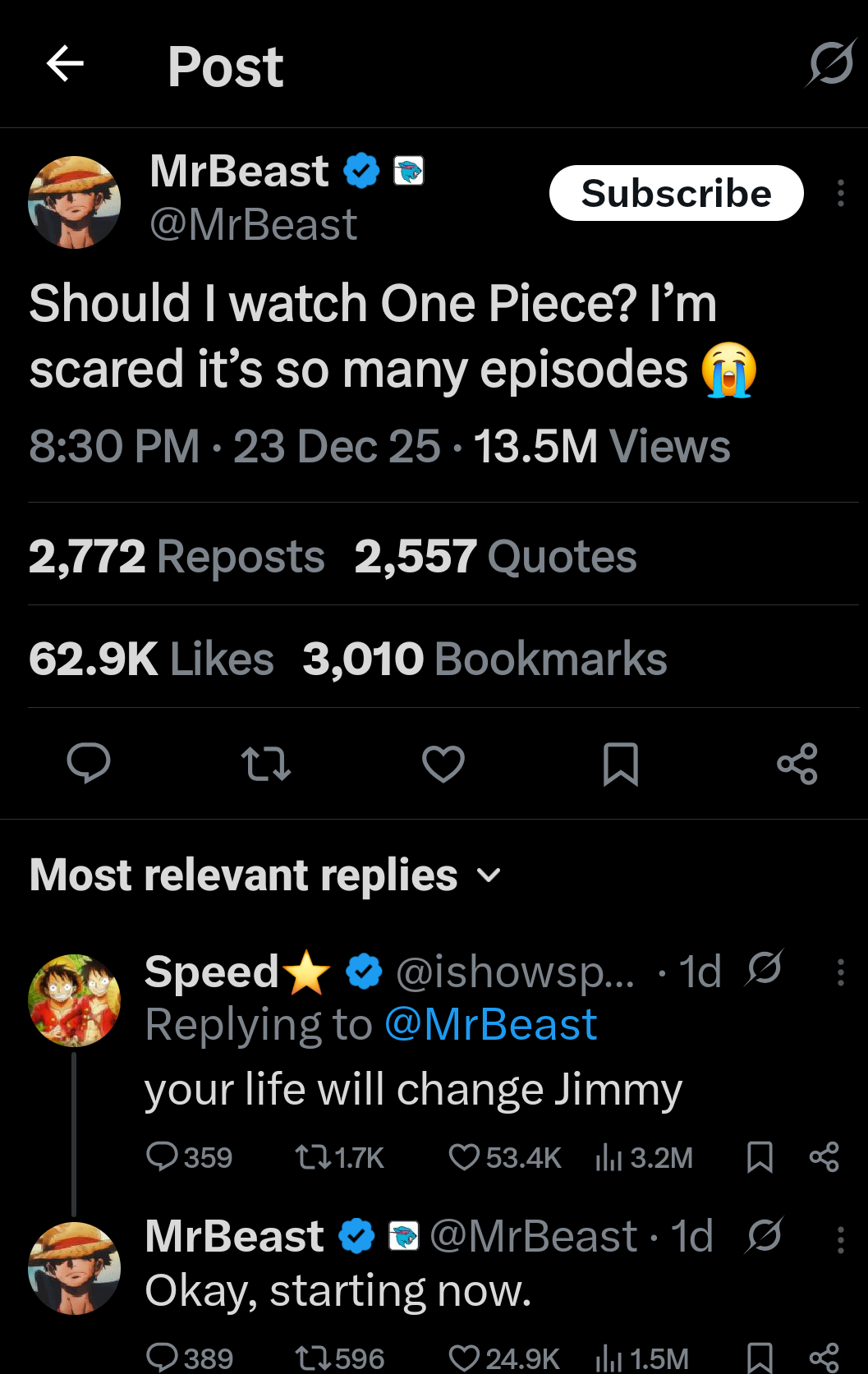The height and width of the screenshot is (1374, 868).
Task: Subscribe to MrBeast
Action: 676,193
